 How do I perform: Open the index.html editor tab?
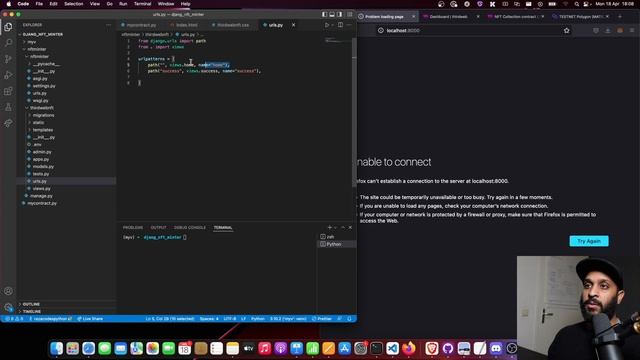pos(187,25)
